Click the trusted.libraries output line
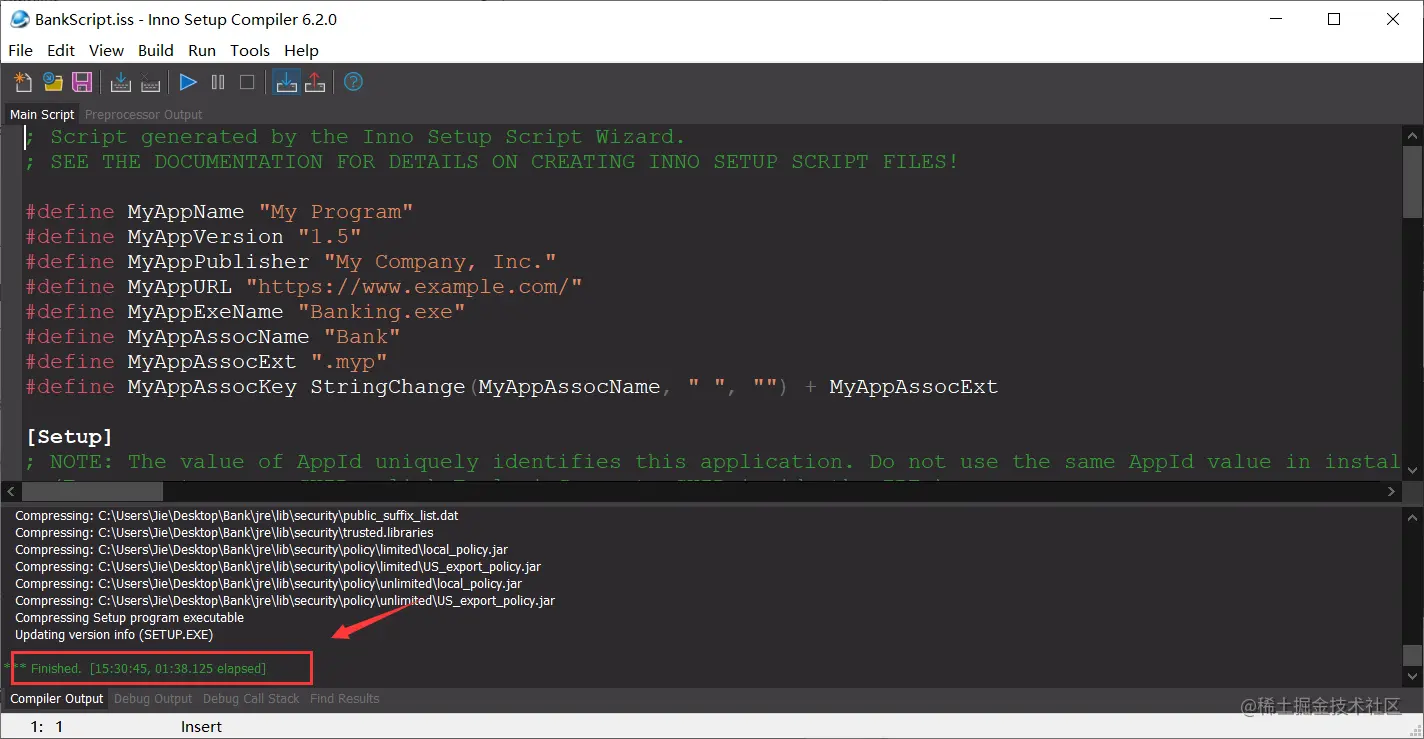Image resolution: width=1424 pixels, height=739 pixels. pyautogui.click(x=224, y=533)
